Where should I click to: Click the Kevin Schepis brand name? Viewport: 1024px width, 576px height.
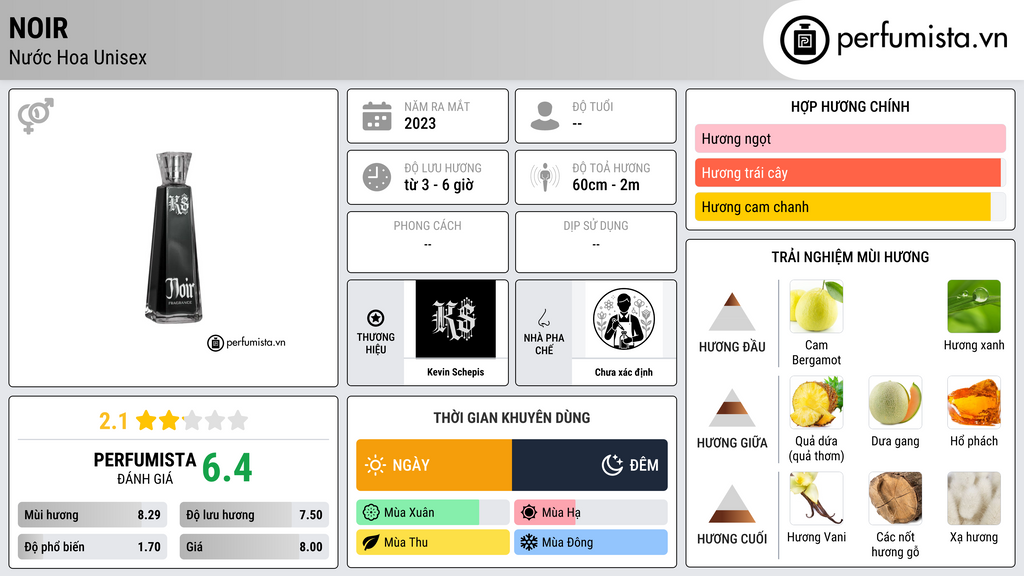coord(455,372)
